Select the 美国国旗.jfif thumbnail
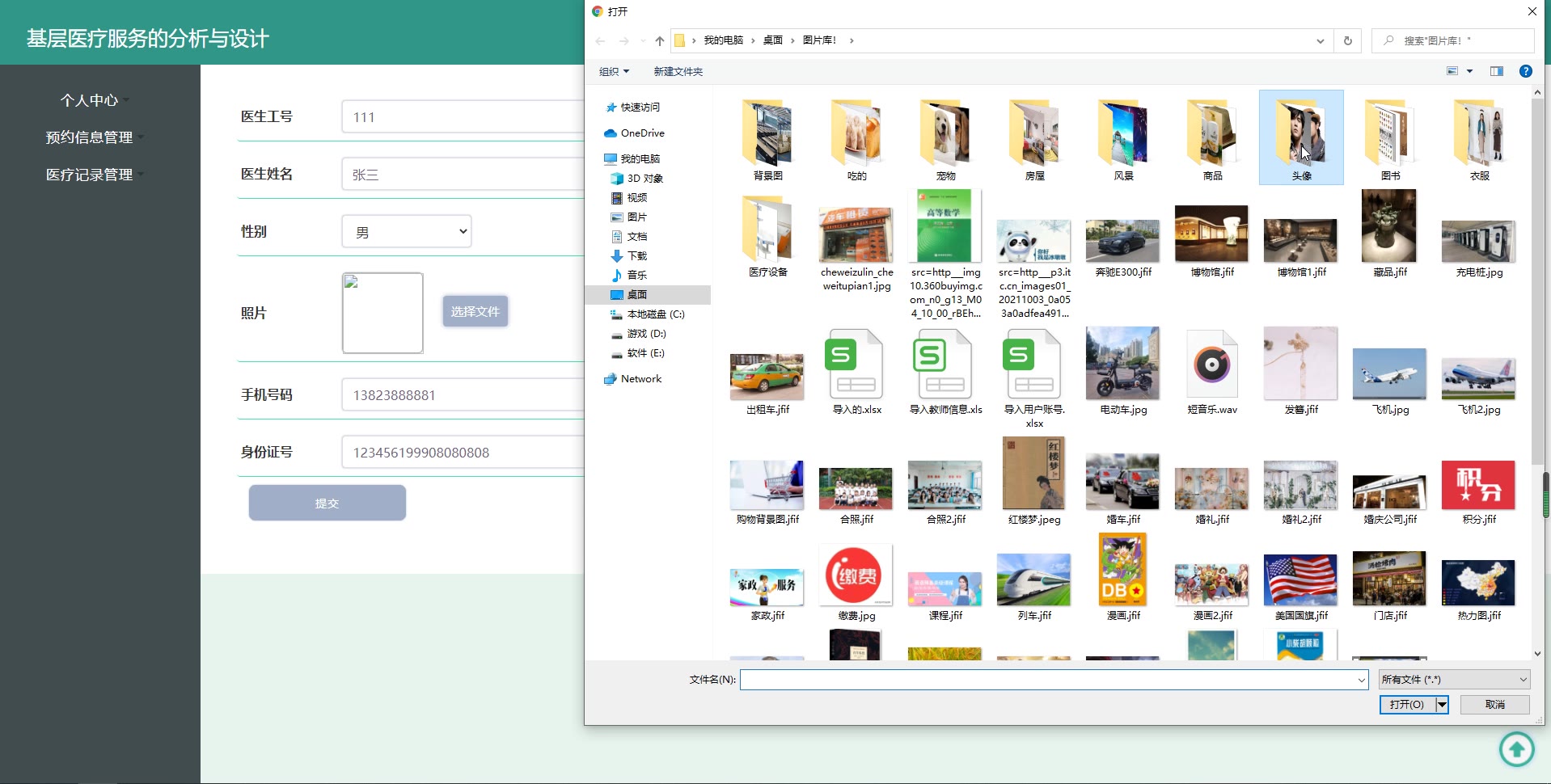 click(x=1300, y=581)
